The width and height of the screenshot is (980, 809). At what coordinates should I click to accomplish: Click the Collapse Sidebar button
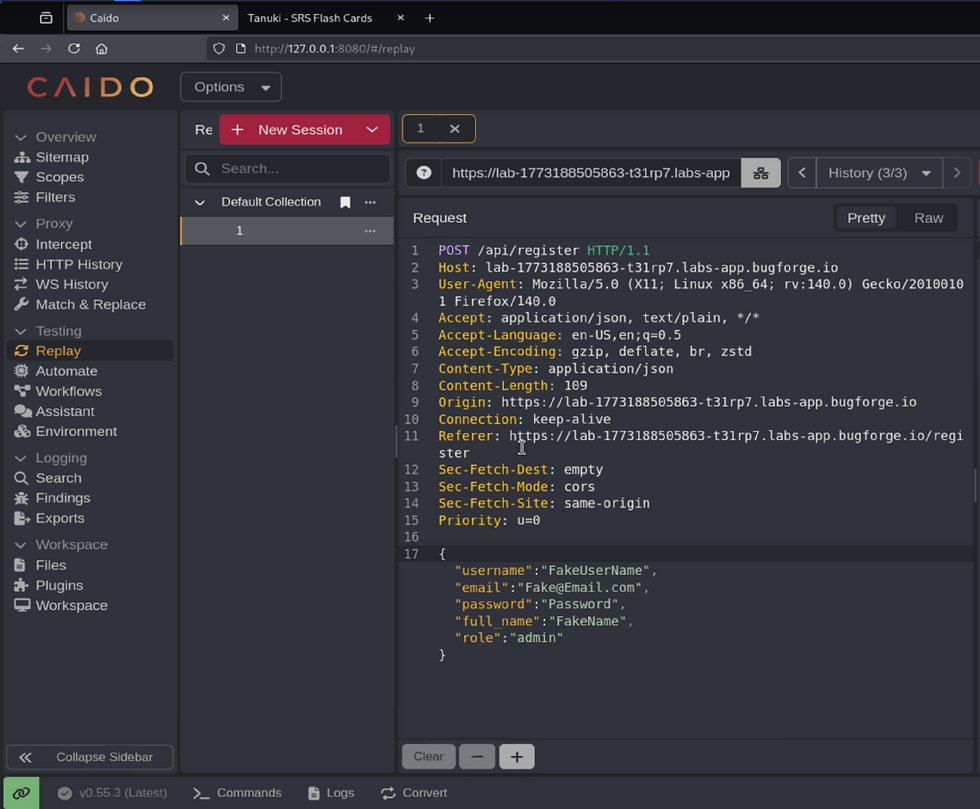click(90, 757)
